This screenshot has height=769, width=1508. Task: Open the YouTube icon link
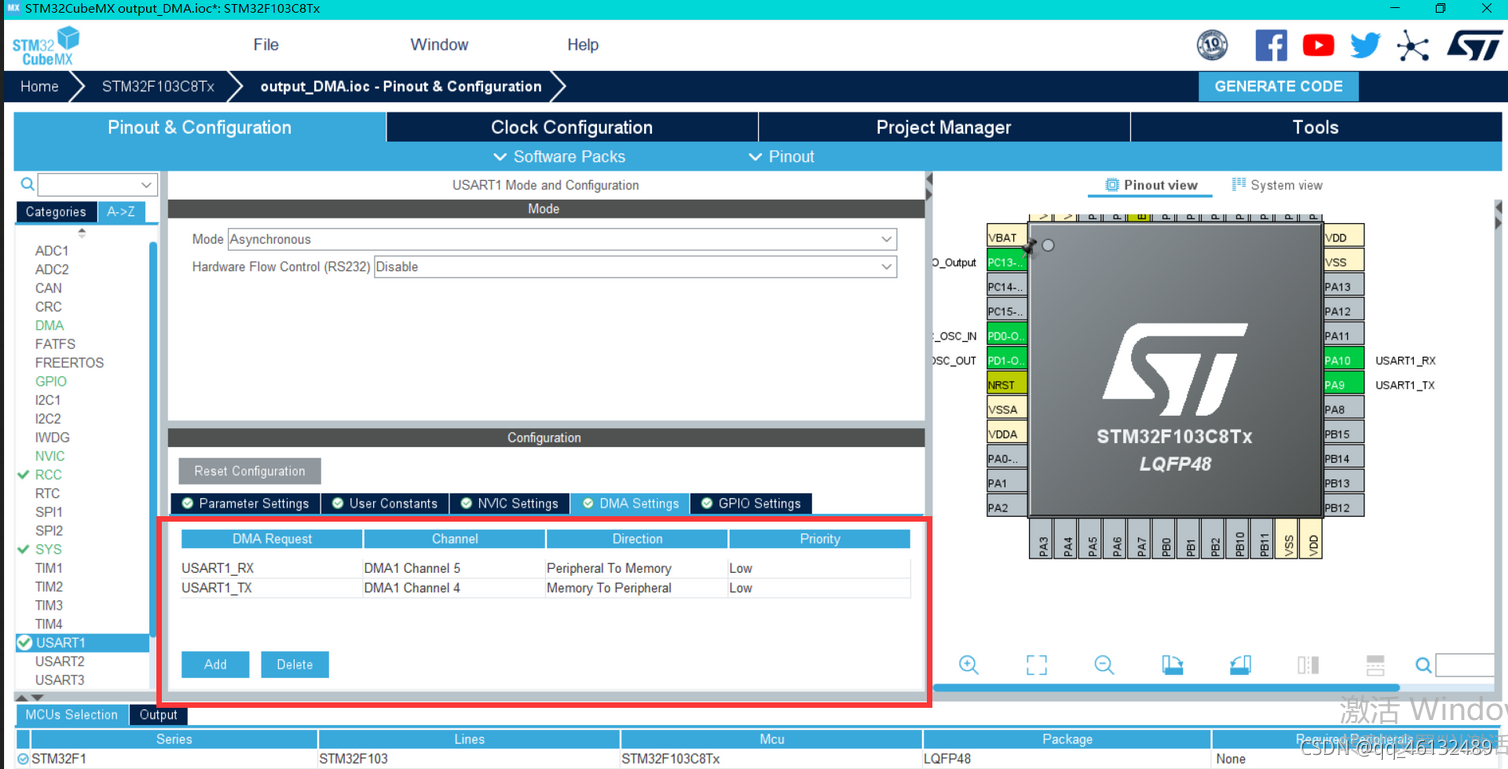1318,45
